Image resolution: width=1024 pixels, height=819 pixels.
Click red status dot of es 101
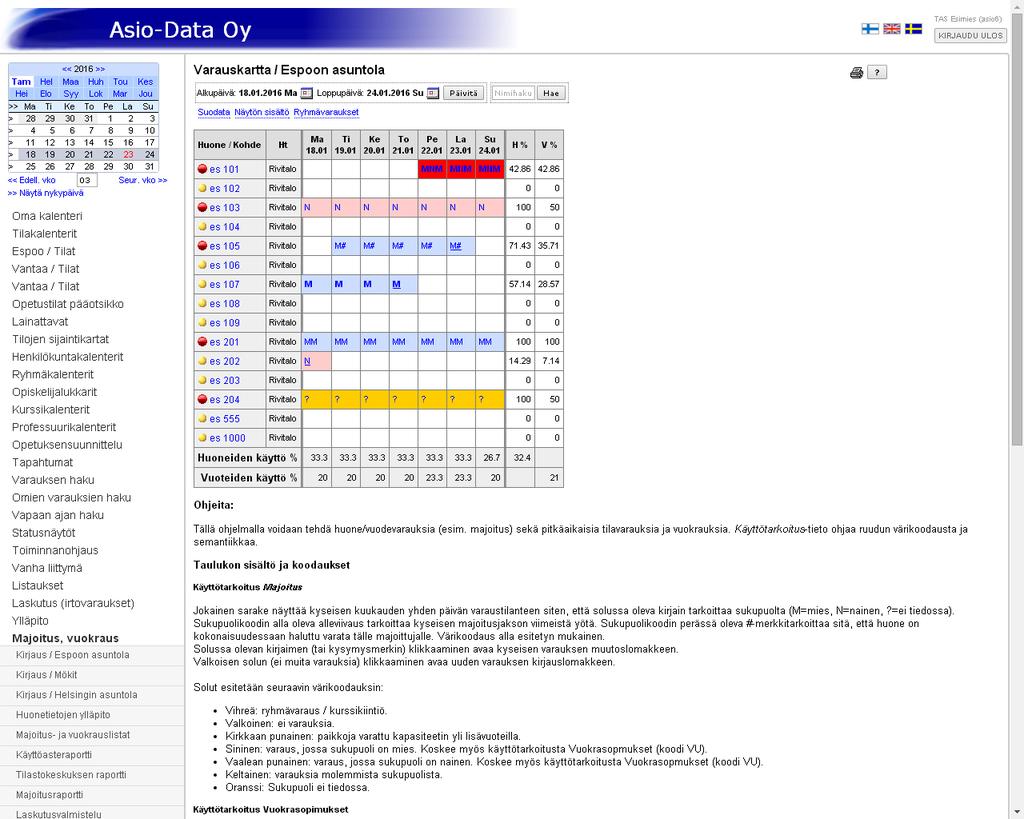coord(202,169)
